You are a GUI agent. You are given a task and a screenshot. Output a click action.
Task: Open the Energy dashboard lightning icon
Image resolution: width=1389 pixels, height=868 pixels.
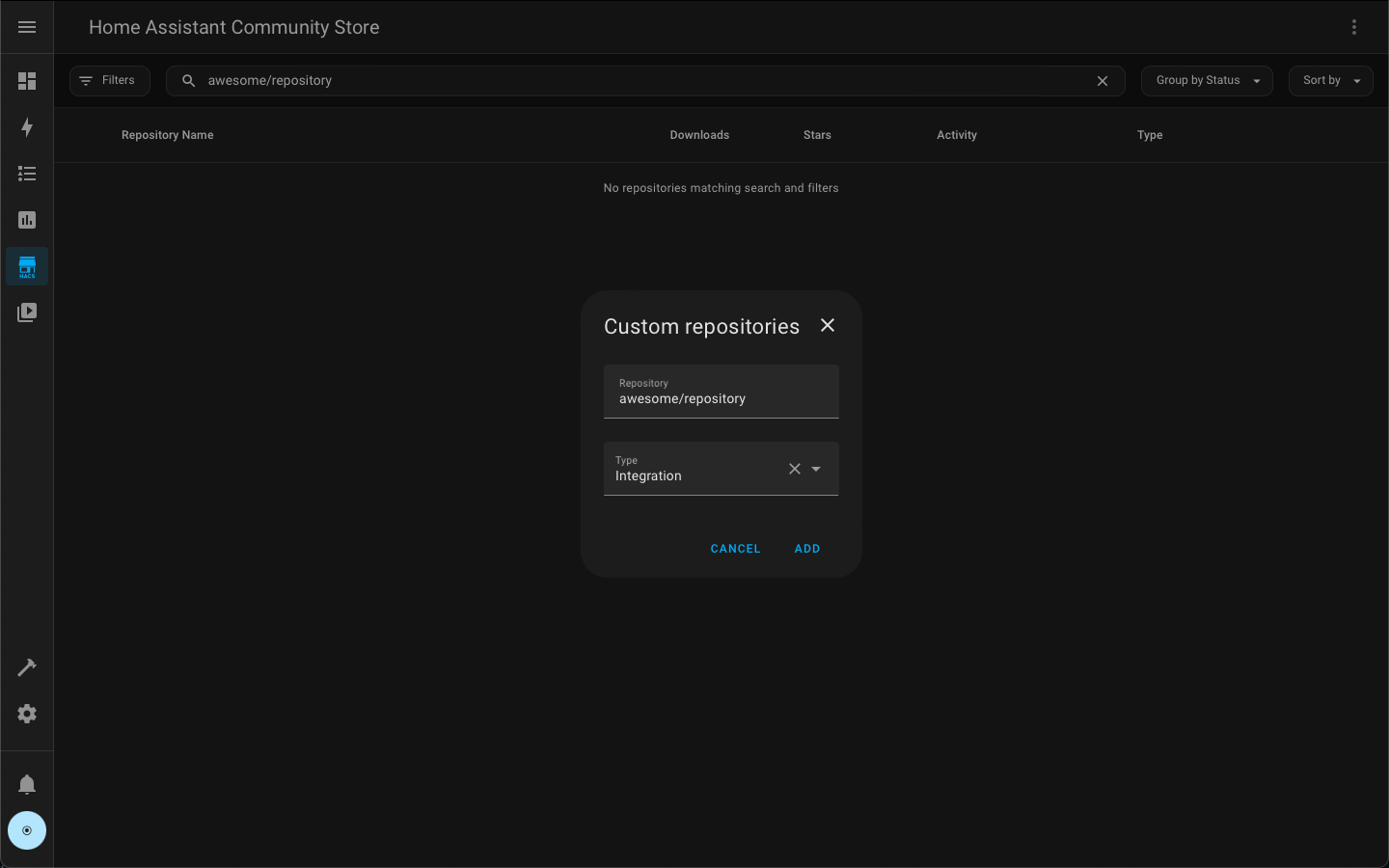click(x=26, y=127)
